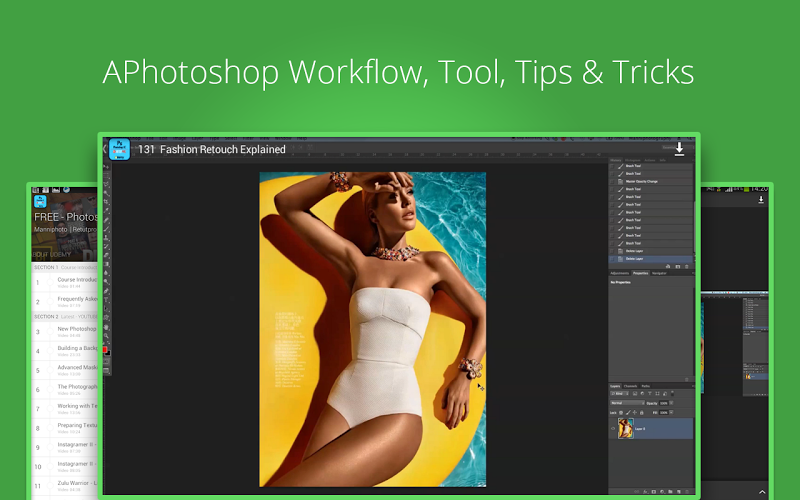This screenshot has height=500, width=800.
Task: Link layers icon at Layers panel bottom
Action: pyautogui.click(x=637, y=491)
